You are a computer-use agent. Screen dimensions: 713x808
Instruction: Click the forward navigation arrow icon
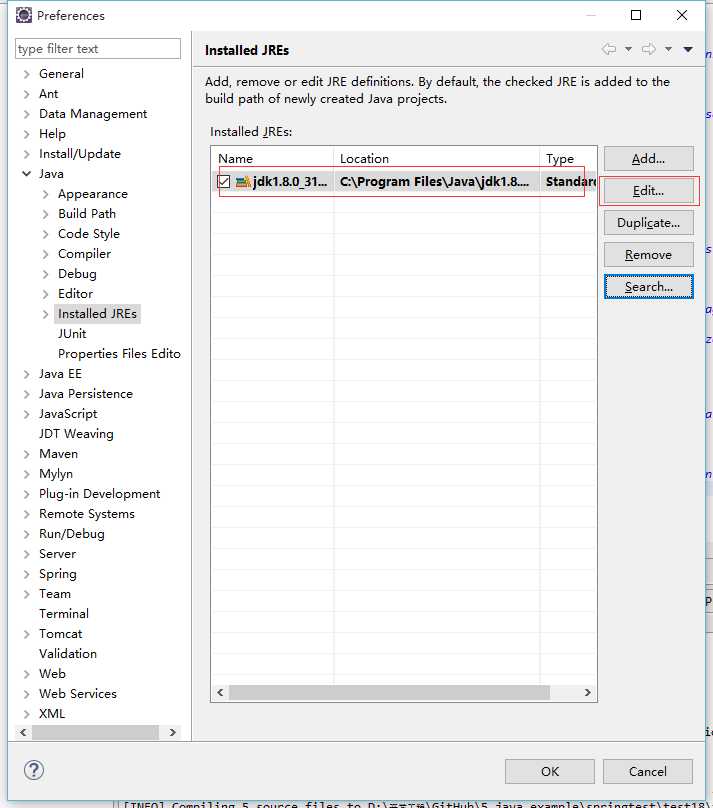point(649,49)
